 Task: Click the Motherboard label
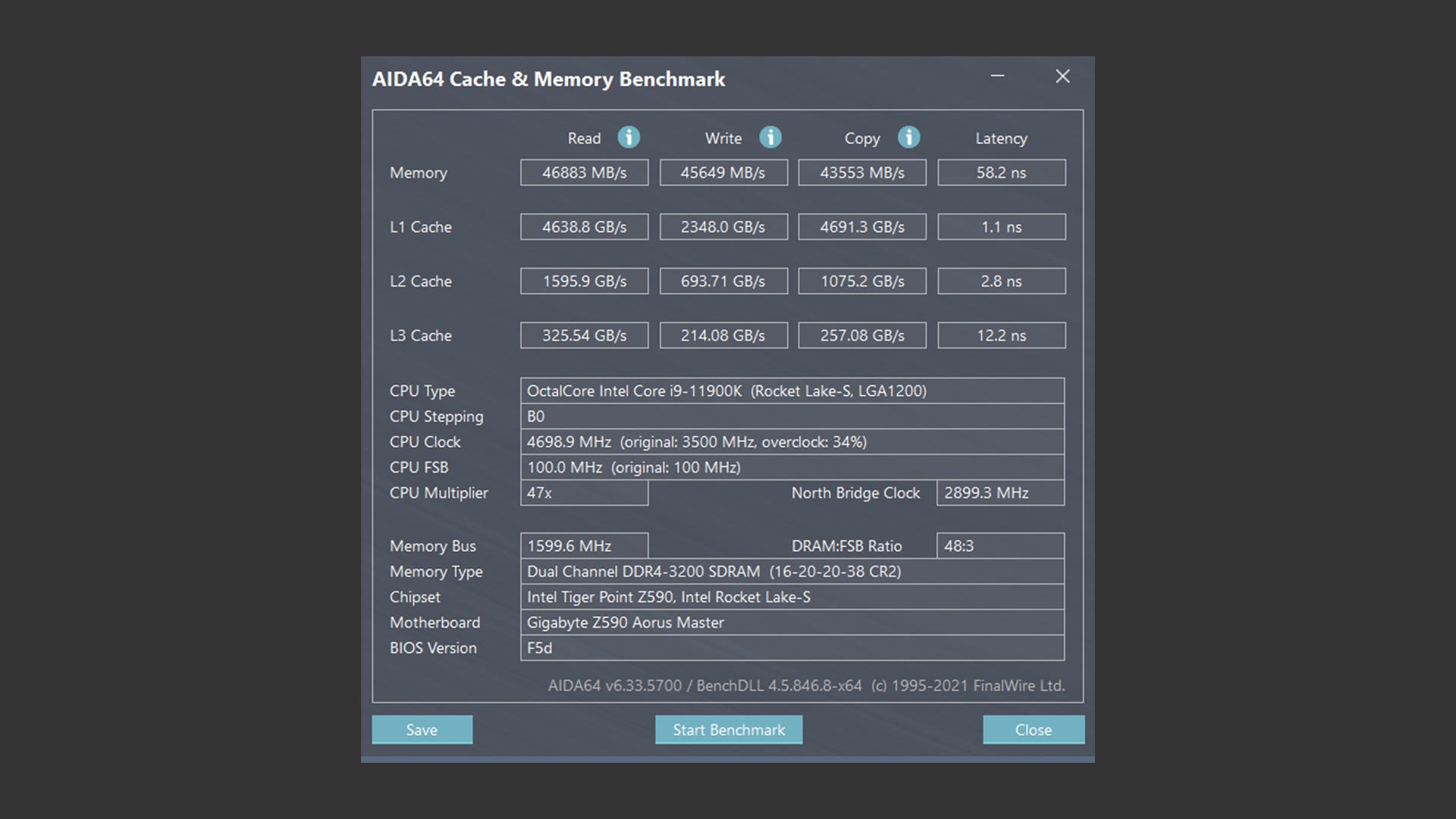point(435,623)
